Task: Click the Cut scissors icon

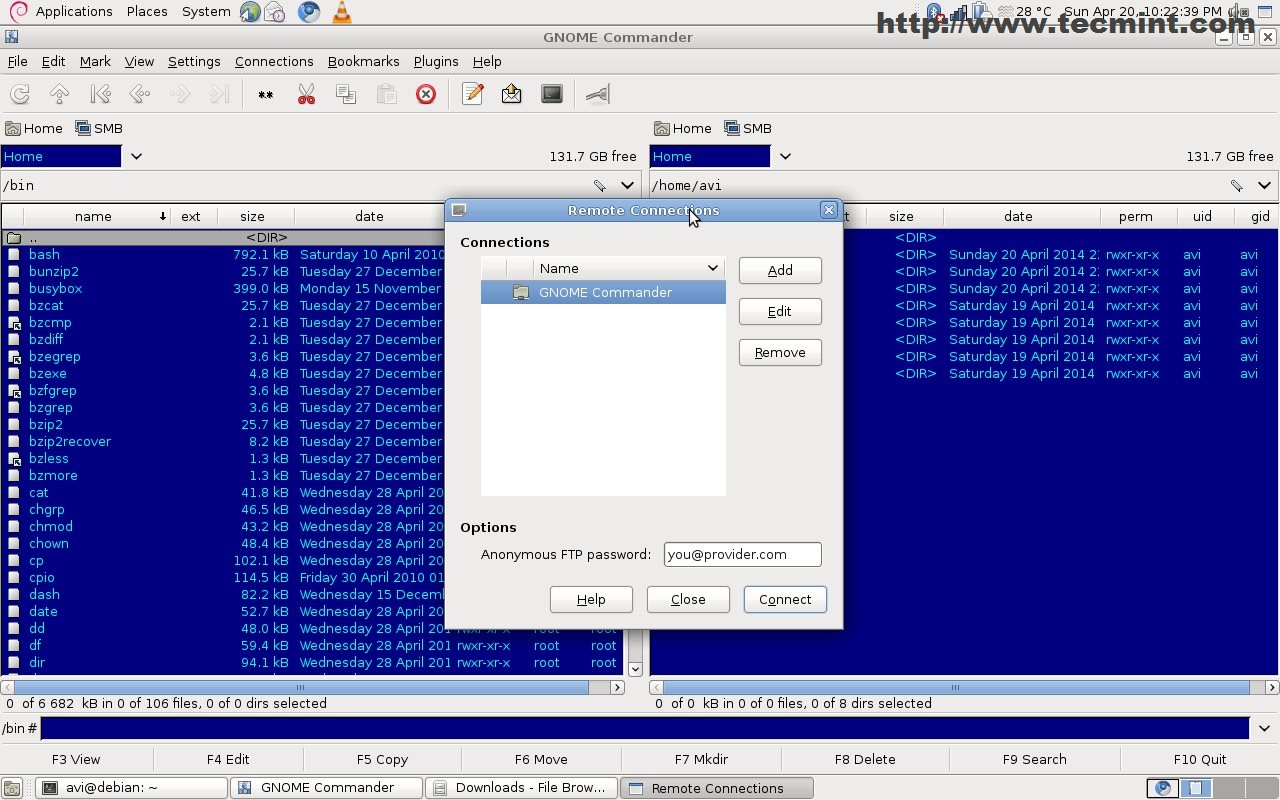Action: 306,94
